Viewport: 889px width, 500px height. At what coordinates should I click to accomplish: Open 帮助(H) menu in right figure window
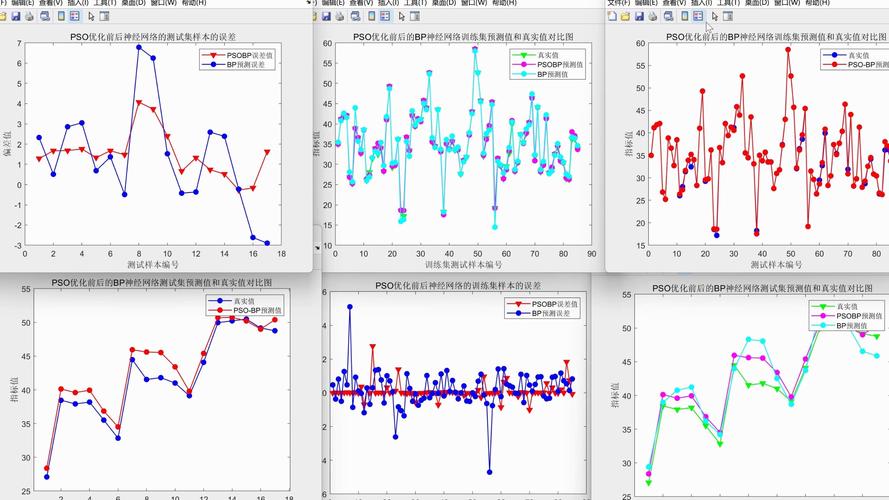pos(817,3)
